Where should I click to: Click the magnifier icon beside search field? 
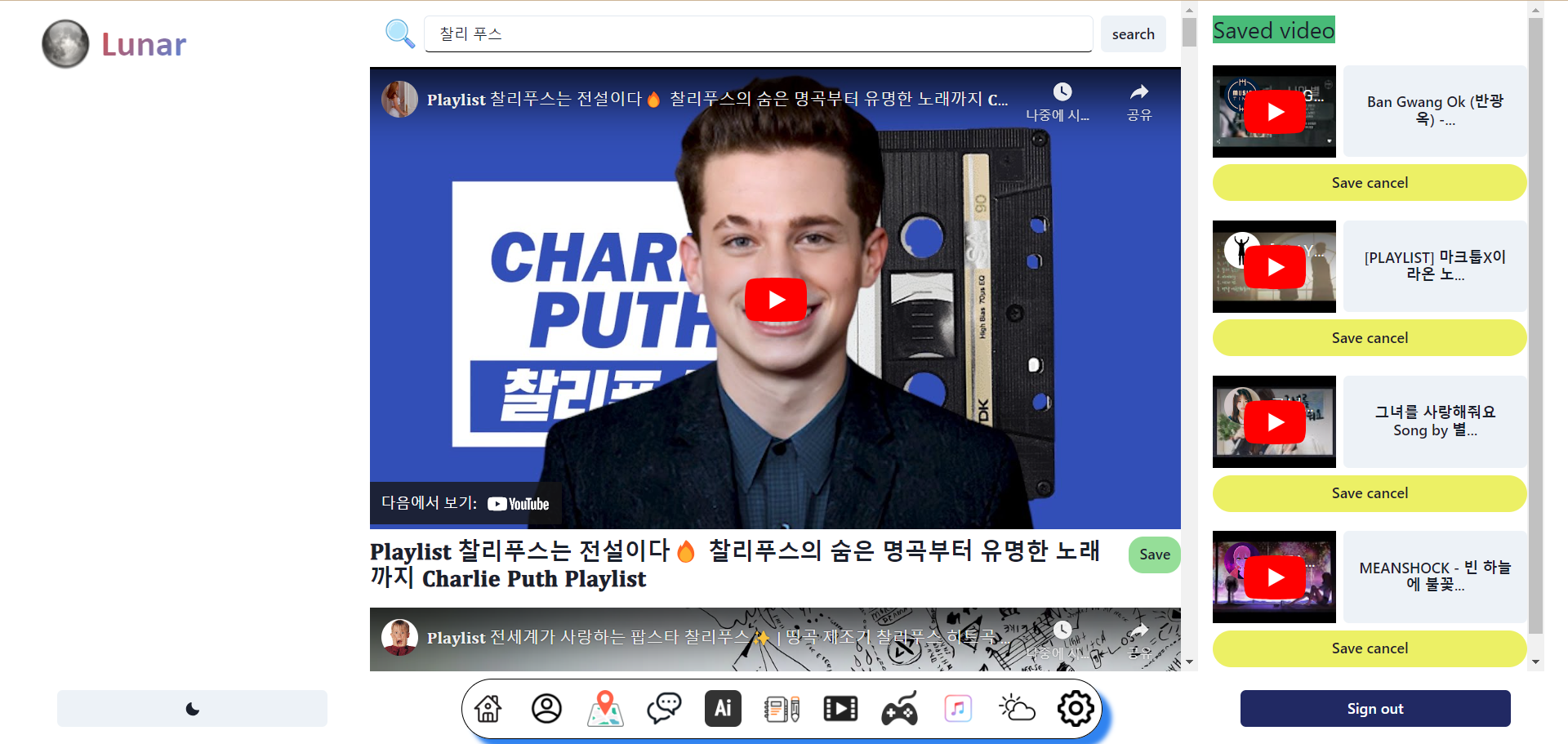pos(400,33)
